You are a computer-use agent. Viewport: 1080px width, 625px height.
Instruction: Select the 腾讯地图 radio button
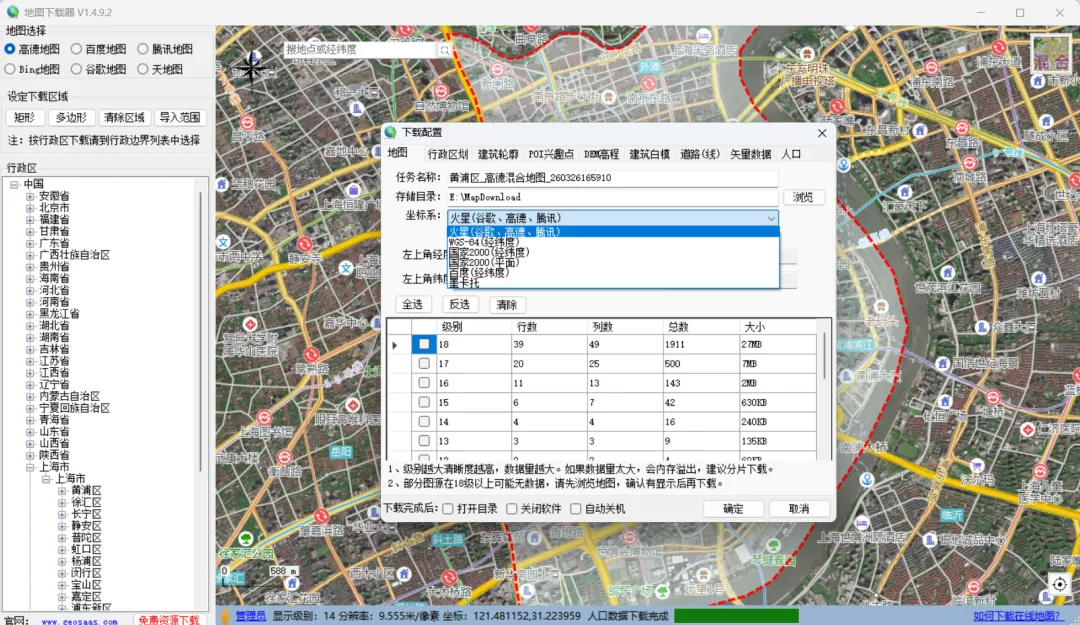[x=143, y=49]
